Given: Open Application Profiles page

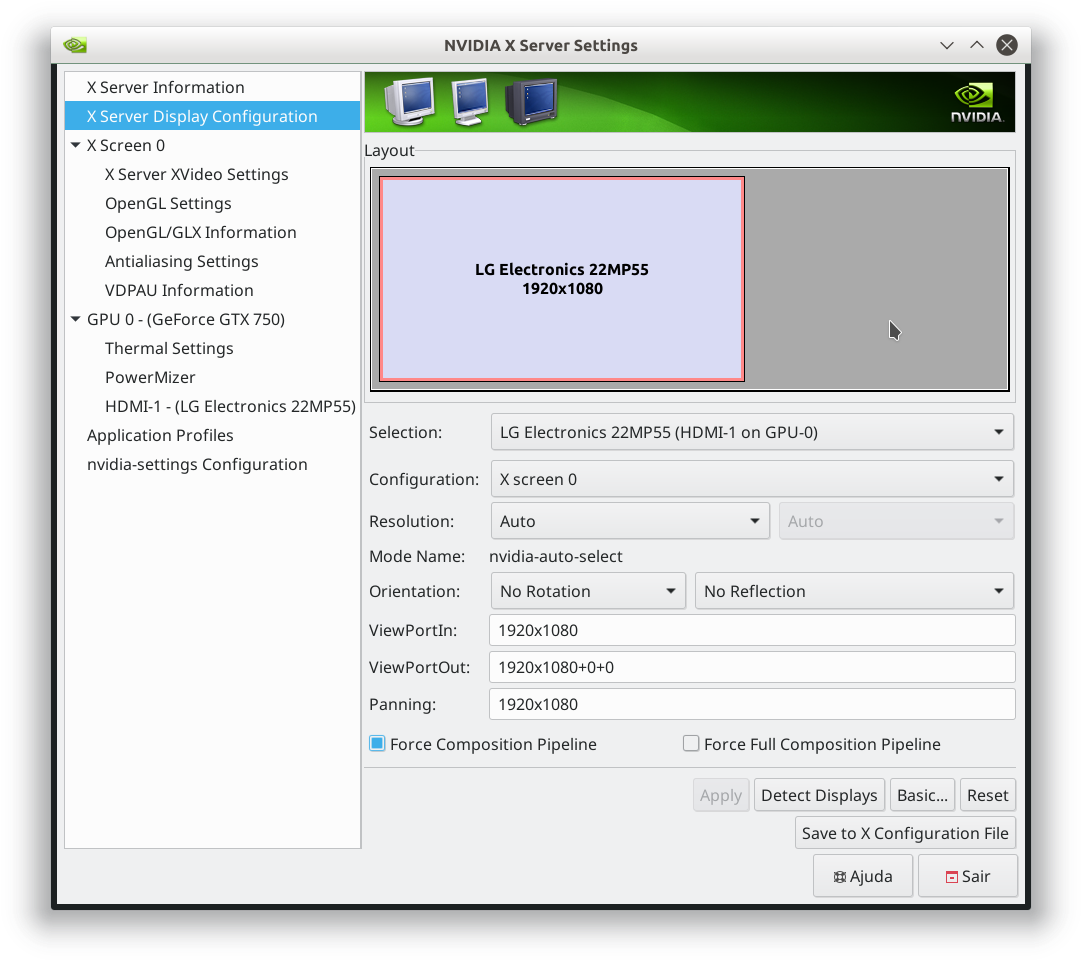Looking at the screenshot, I should (x=160, y=435).
